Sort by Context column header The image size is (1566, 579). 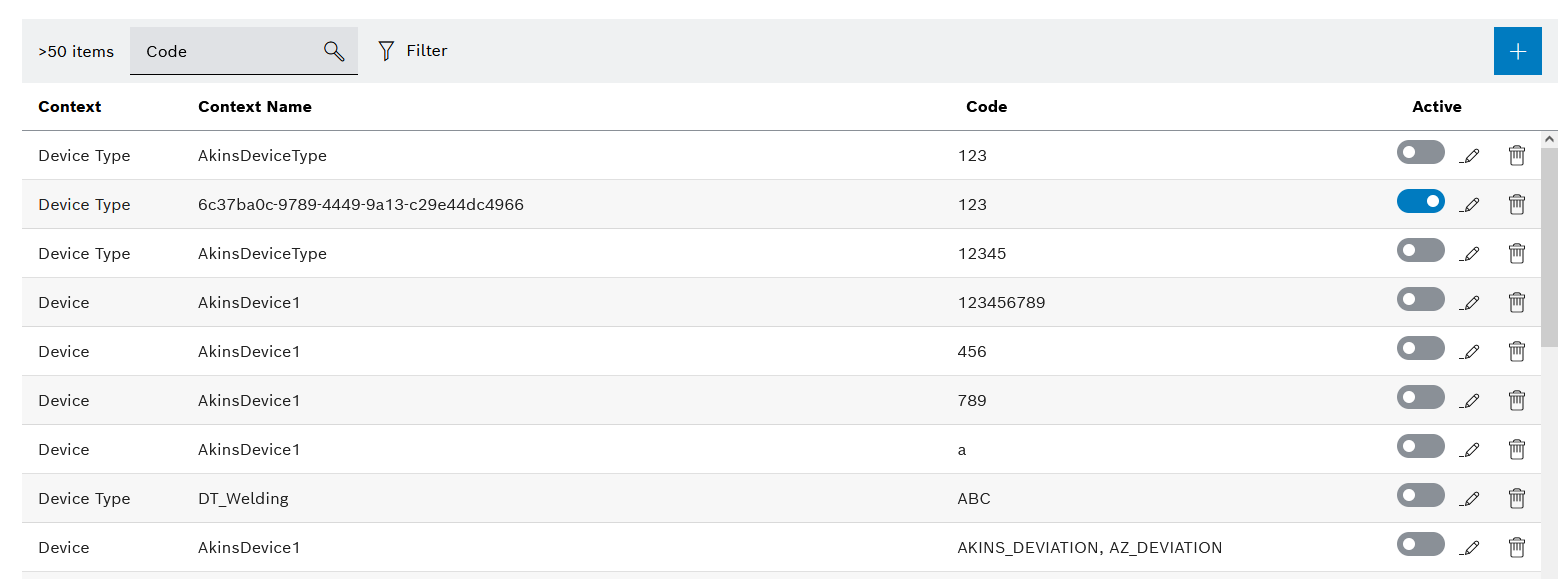click(70, 107)
